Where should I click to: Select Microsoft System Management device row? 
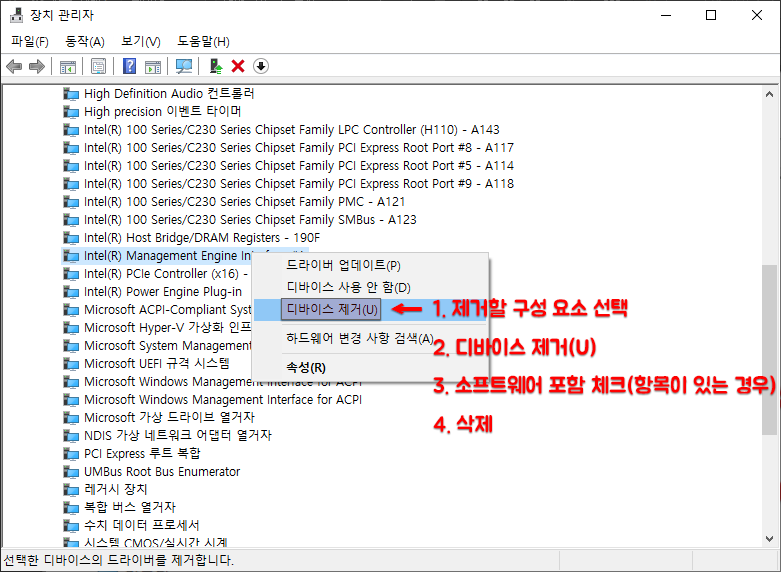168,345
